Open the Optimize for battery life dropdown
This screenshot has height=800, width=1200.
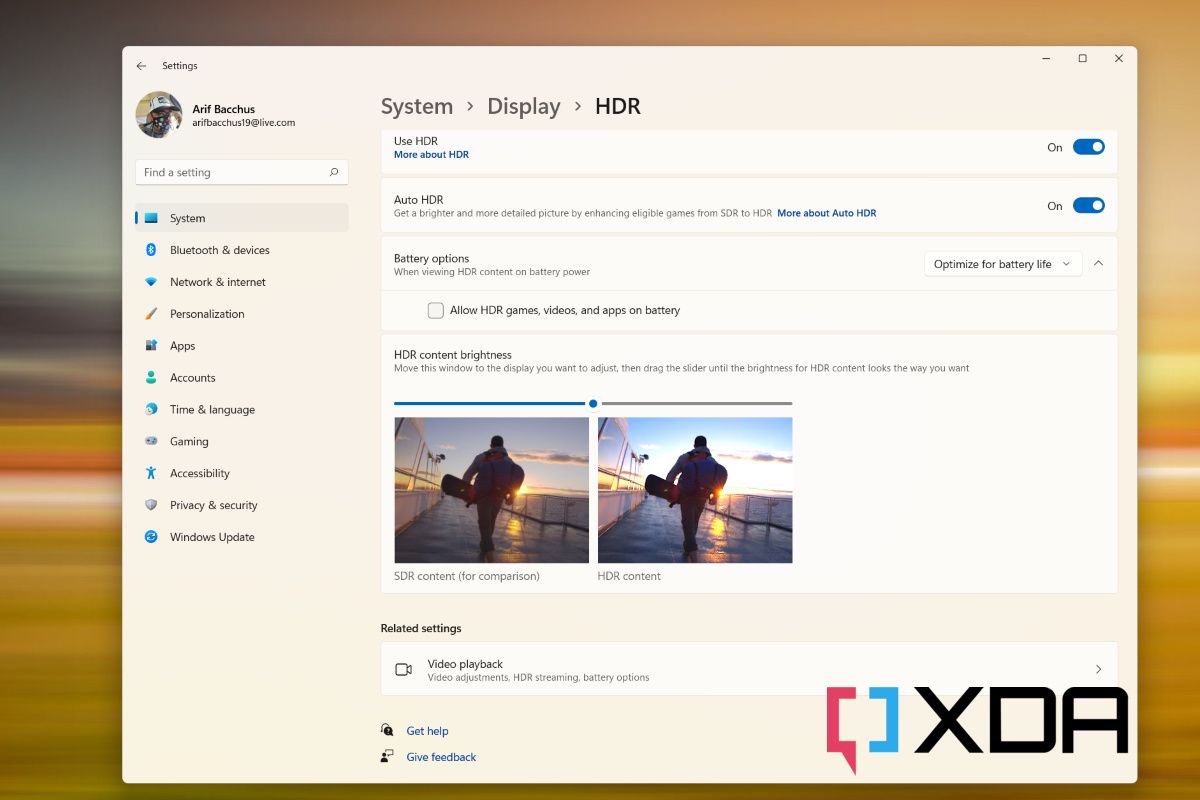1002,263
